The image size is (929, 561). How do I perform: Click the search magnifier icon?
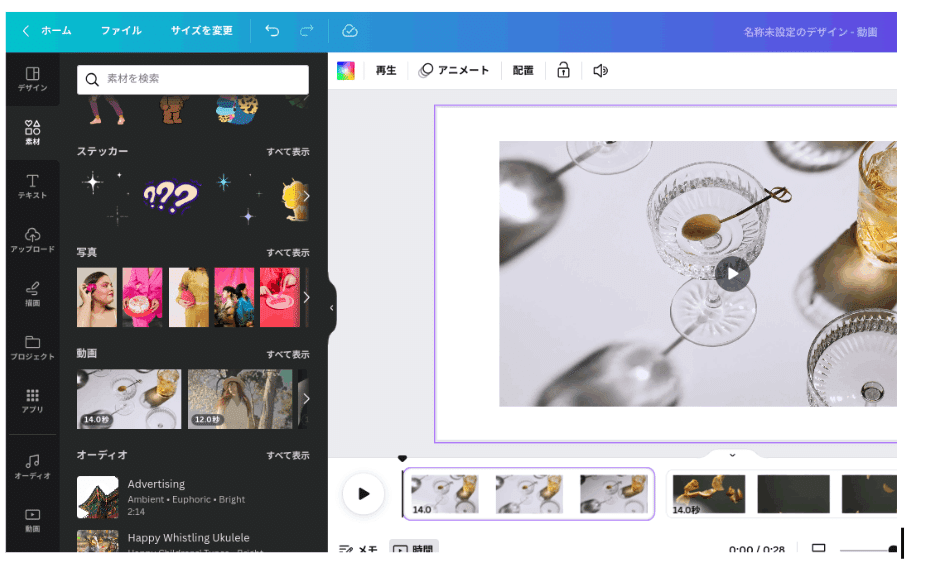[x=92, y=79]
